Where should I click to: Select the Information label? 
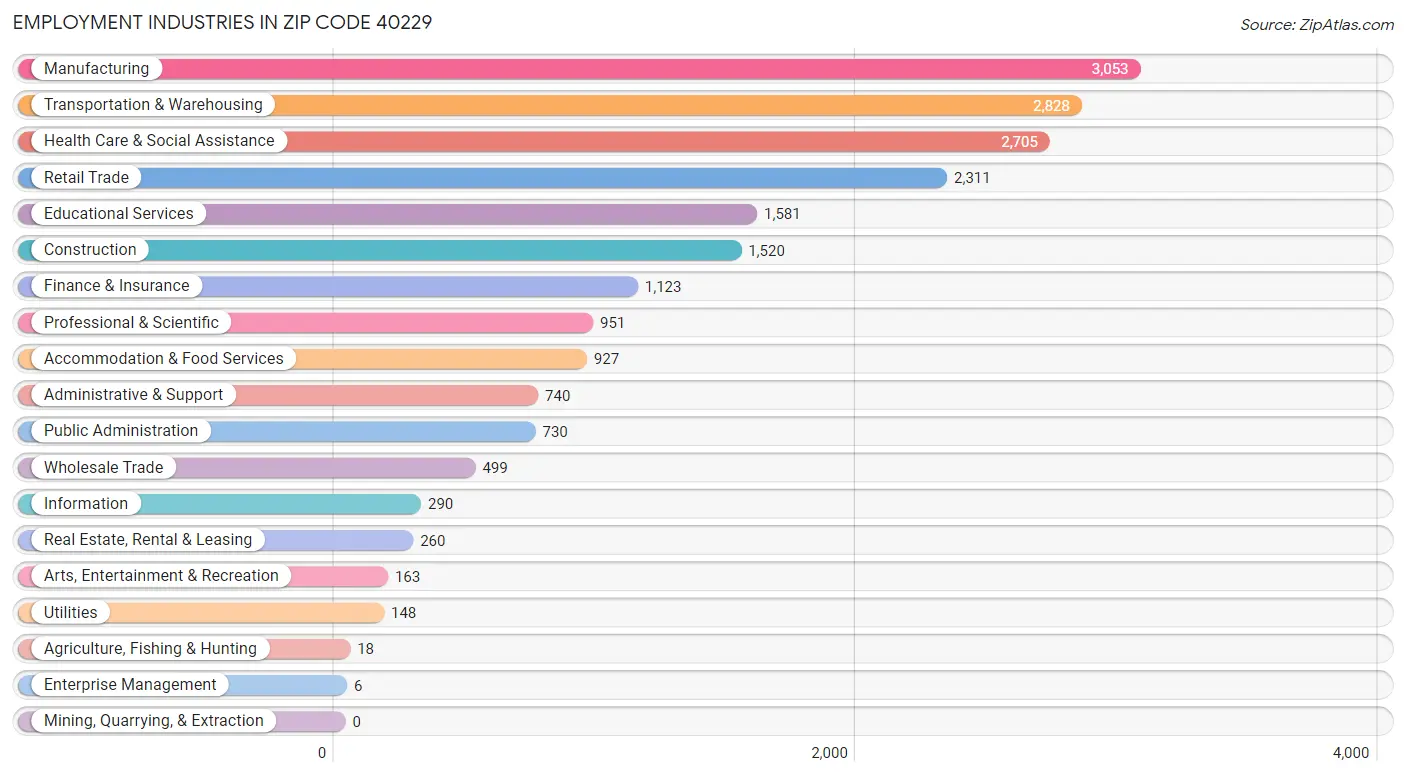(x=86, y=504)
